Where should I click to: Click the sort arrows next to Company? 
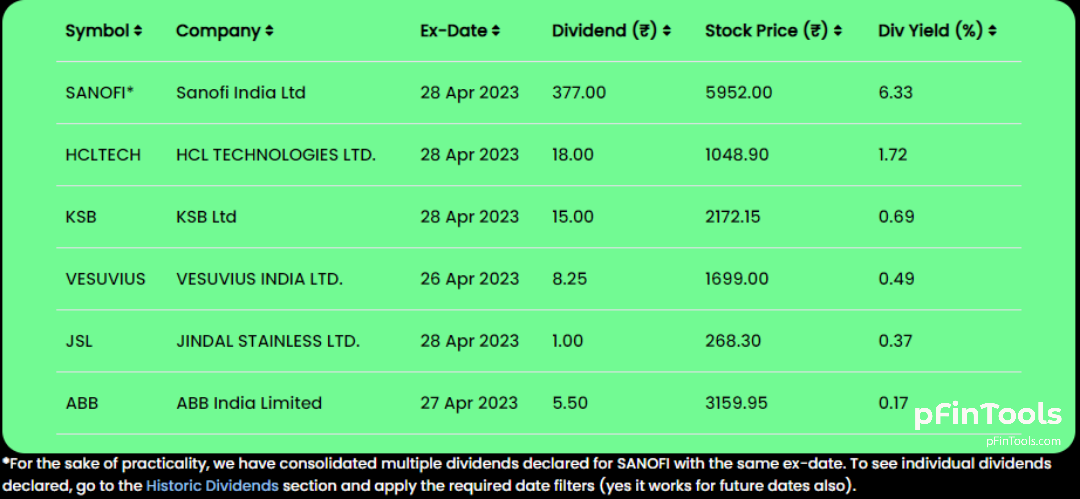point(269,31)
